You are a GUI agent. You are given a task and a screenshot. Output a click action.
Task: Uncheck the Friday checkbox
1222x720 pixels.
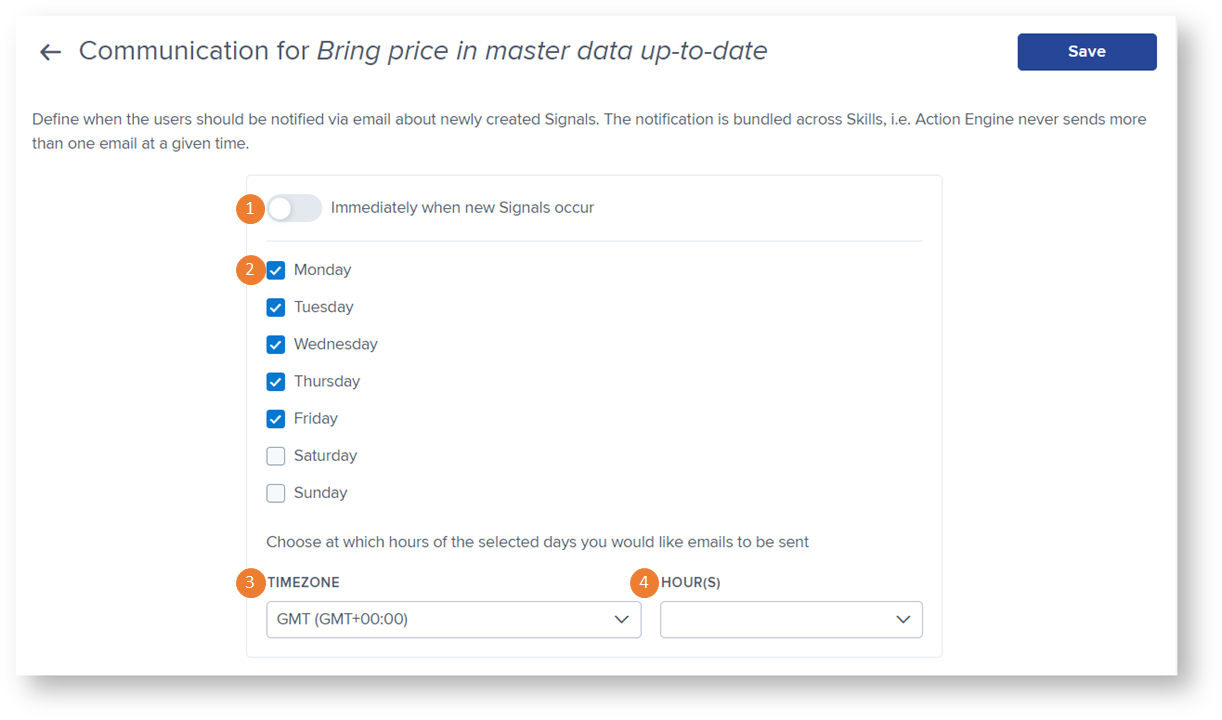click(x=276, y=418)
